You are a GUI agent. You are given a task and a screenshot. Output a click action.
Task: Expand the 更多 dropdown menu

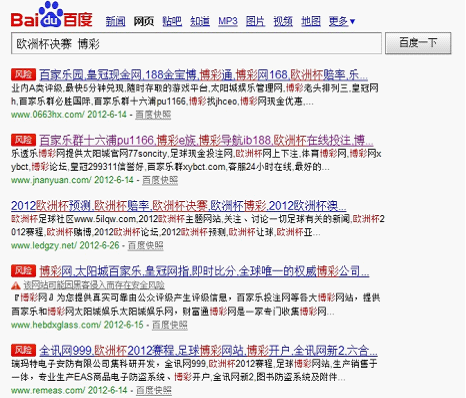pos(342,21)
